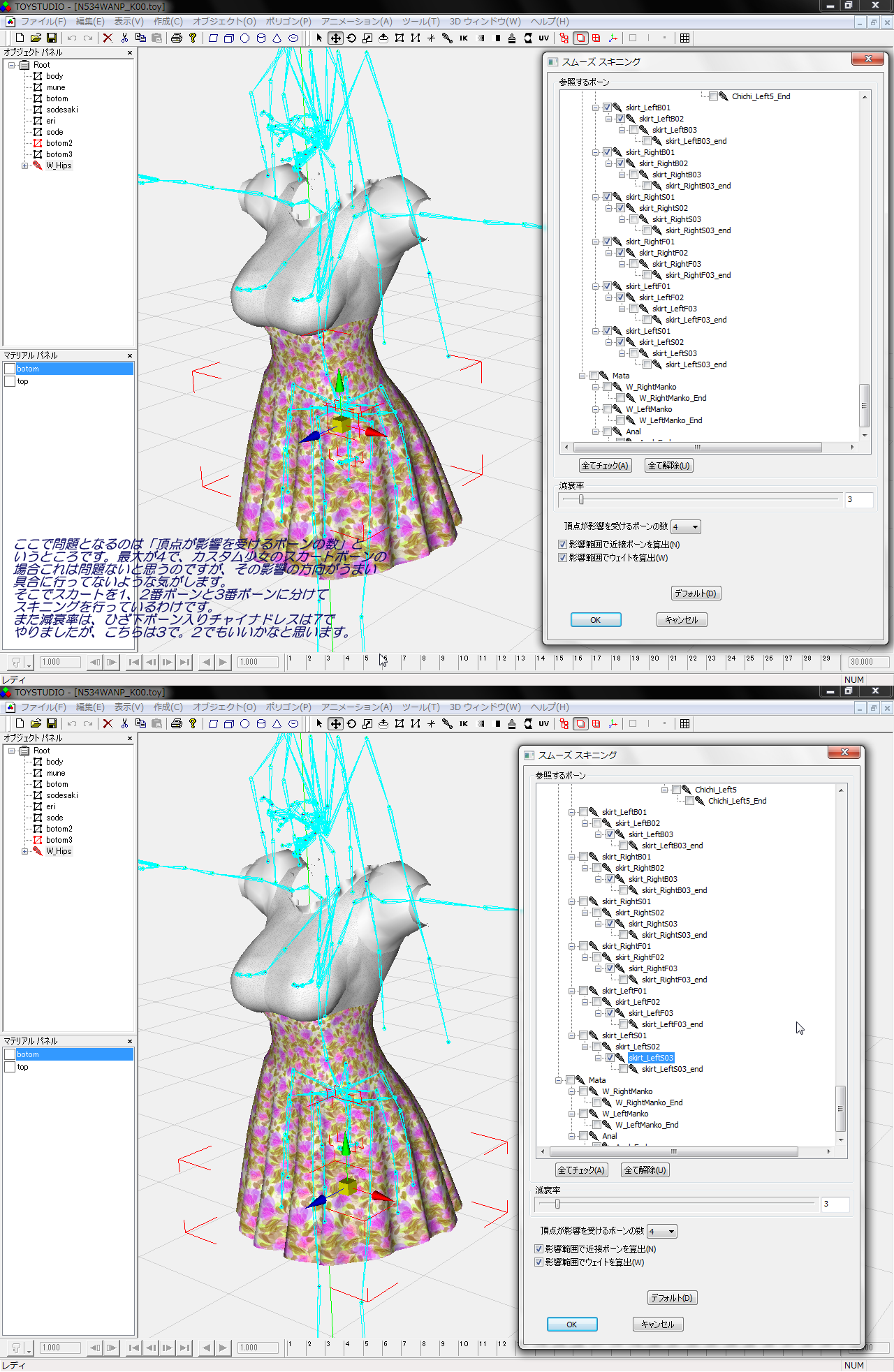This screenshot has height=1372, width=894.
Task: Open the grid view icon in upper toolbar
Action: (684, 38)
